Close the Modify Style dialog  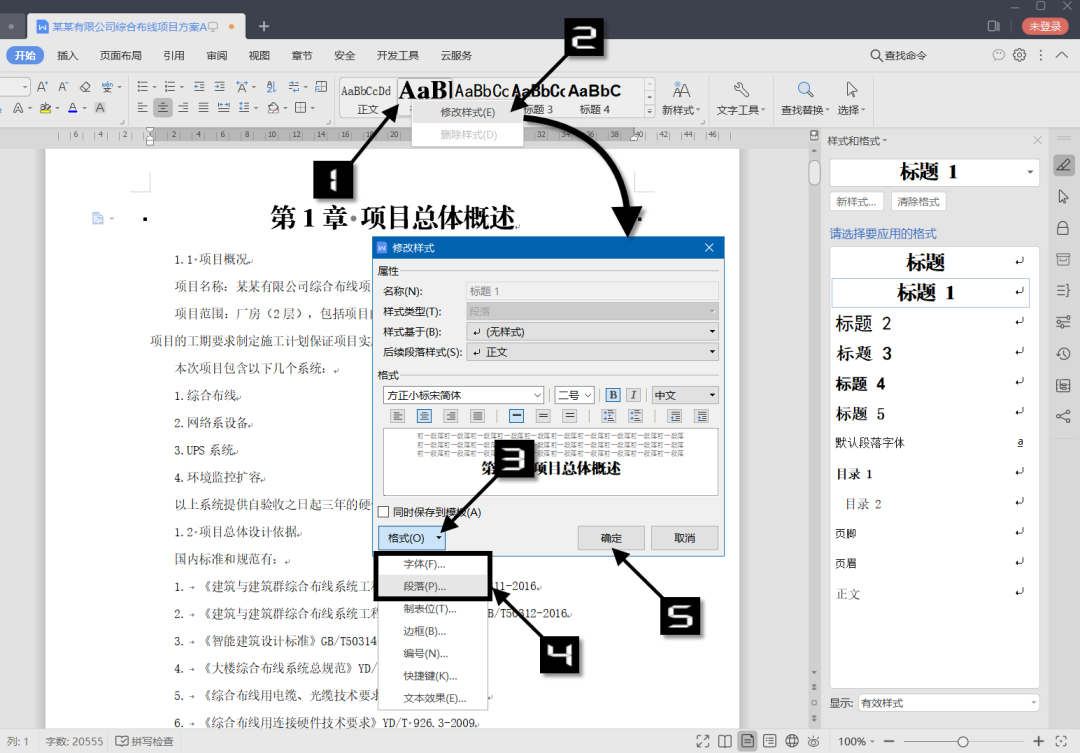709,247
